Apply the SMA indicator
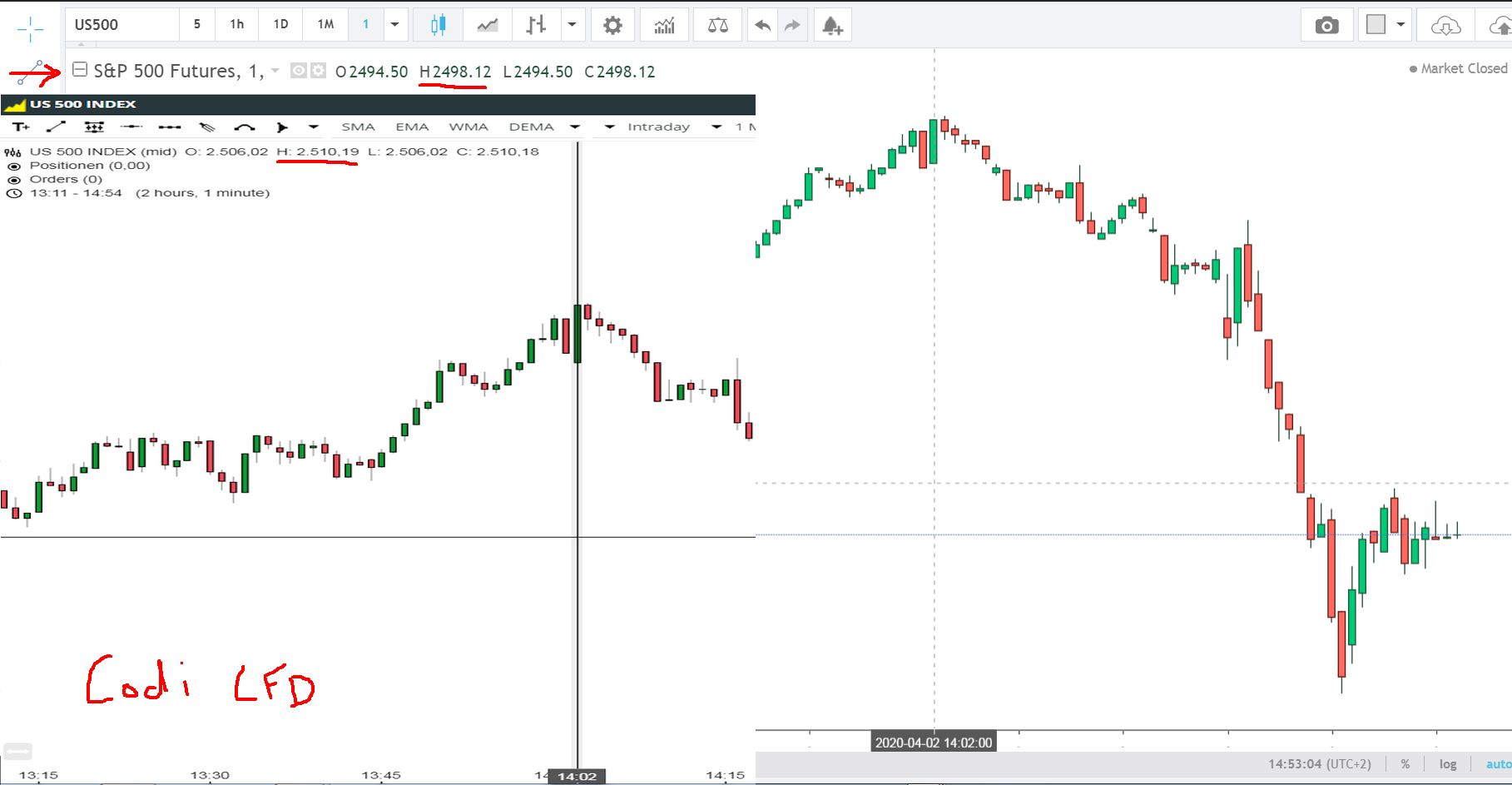 [x=358, y=127]
